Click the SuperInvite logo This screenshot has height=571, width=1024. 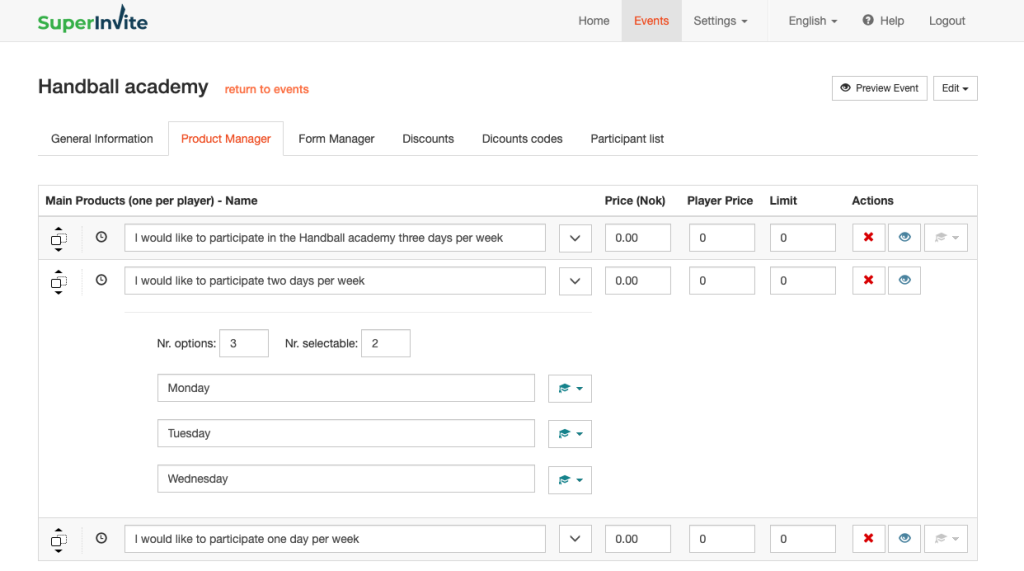92,21
